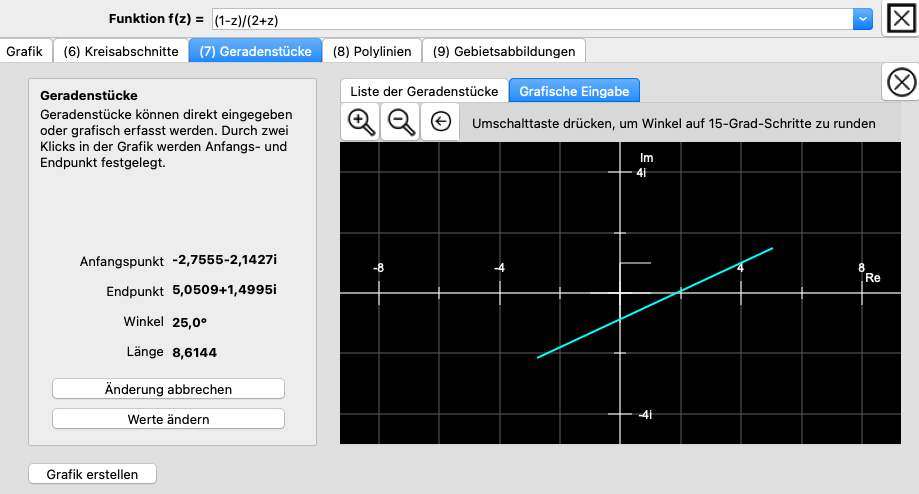This screenshot has width=919, height=494.
Task: Open the function f(z) dropdown arrow
Action: point(862,19)
